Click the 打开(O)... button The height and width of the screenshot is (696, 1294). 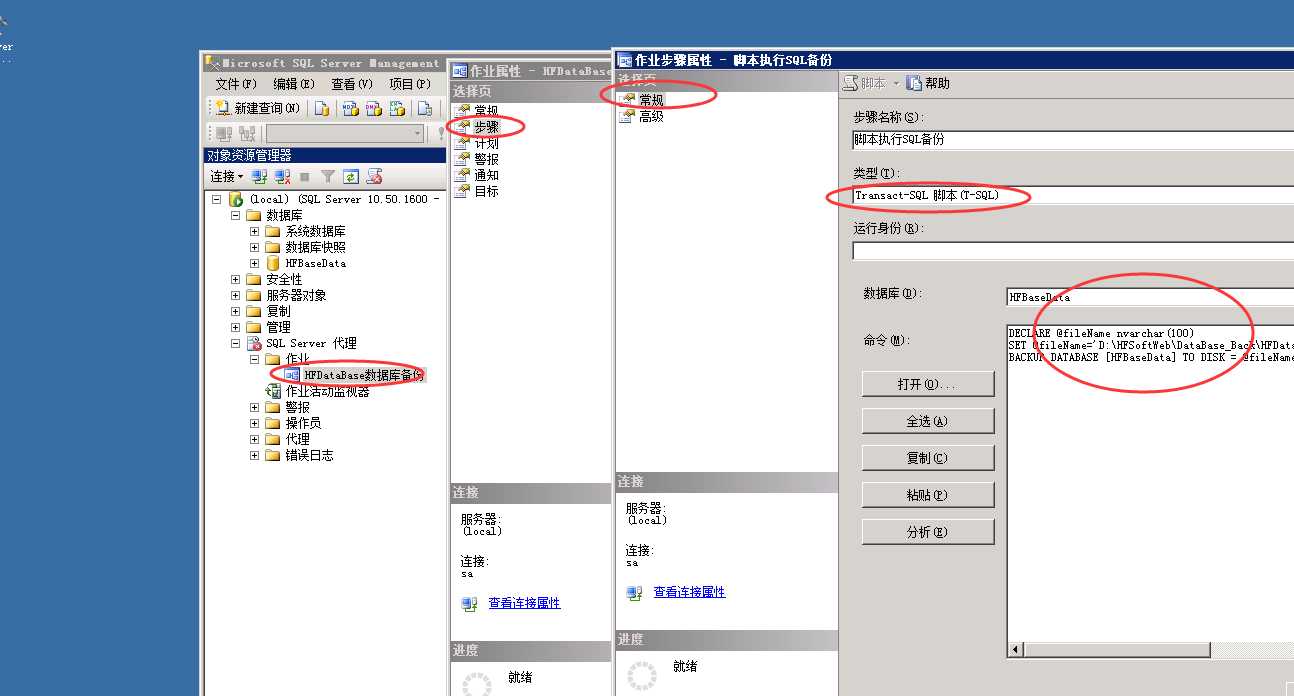point(928,384)
